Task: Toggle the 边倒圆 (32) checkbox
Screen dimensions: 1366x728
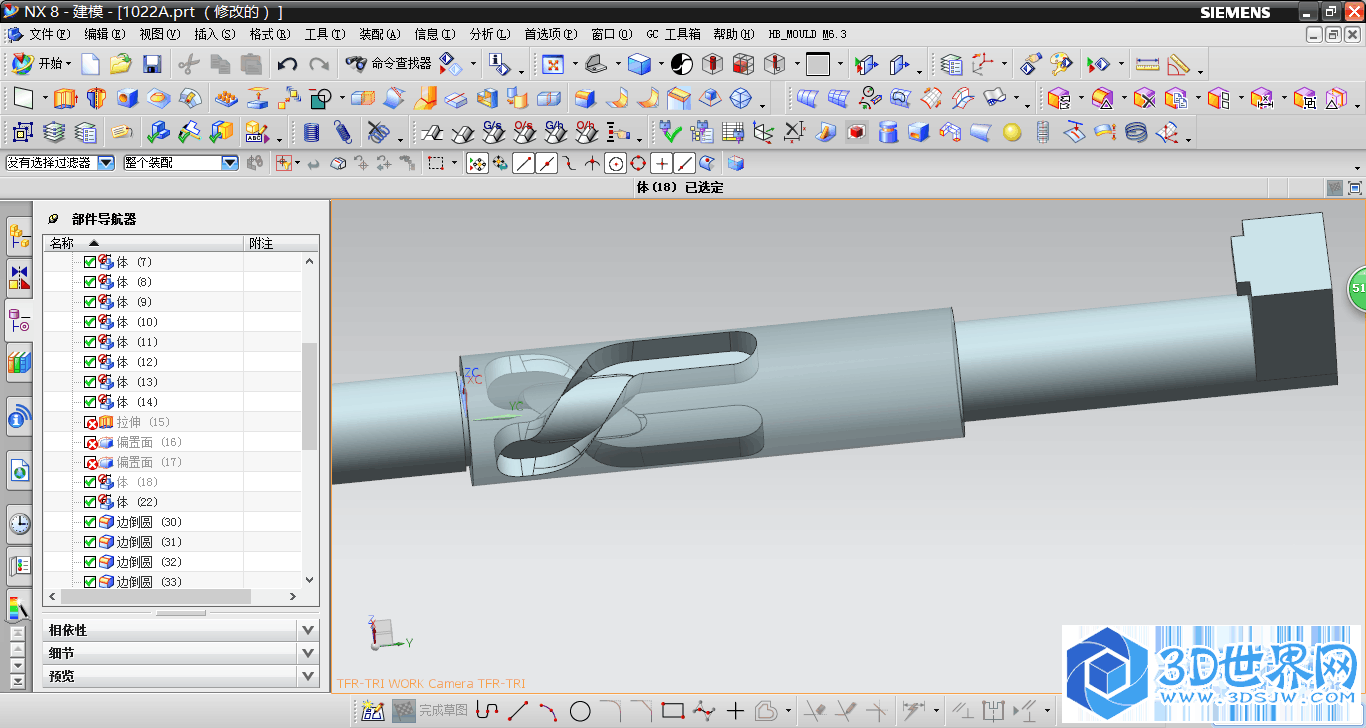Action: coord(90,562)
